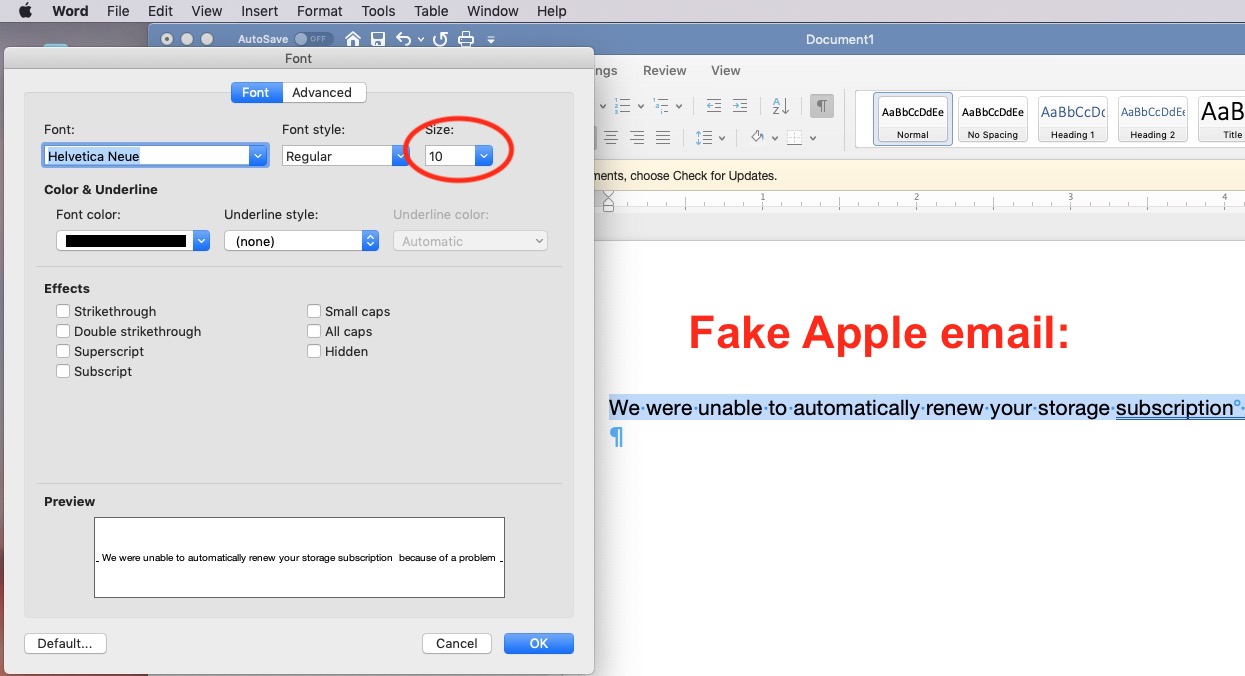1245x676 pixels.
Task: Enable the Strikethrough checkbox
Action: (64, 311)
